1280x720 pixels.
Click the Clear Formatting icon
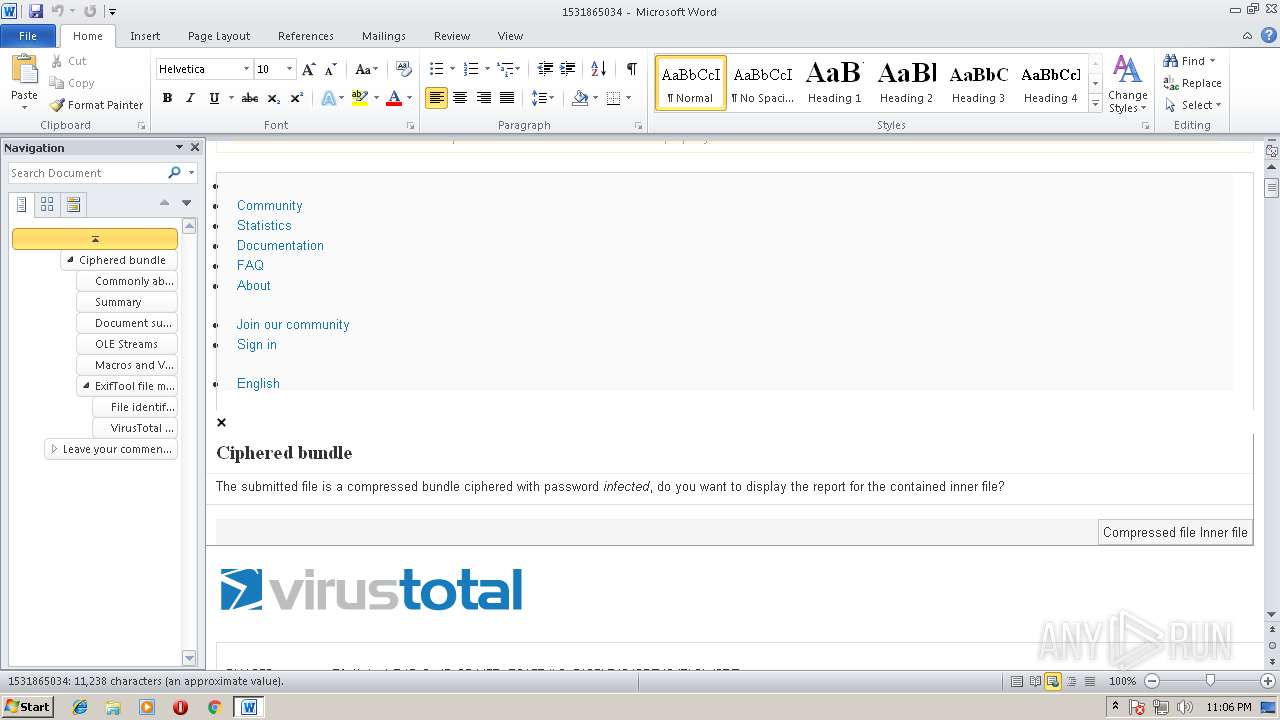[x=404, y=69]
